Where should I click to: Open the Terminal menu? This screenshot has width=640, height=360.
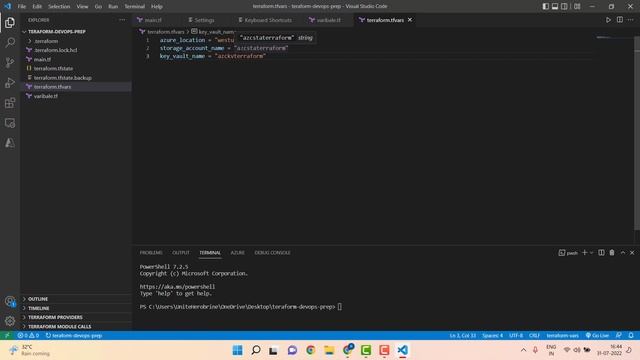134,7
